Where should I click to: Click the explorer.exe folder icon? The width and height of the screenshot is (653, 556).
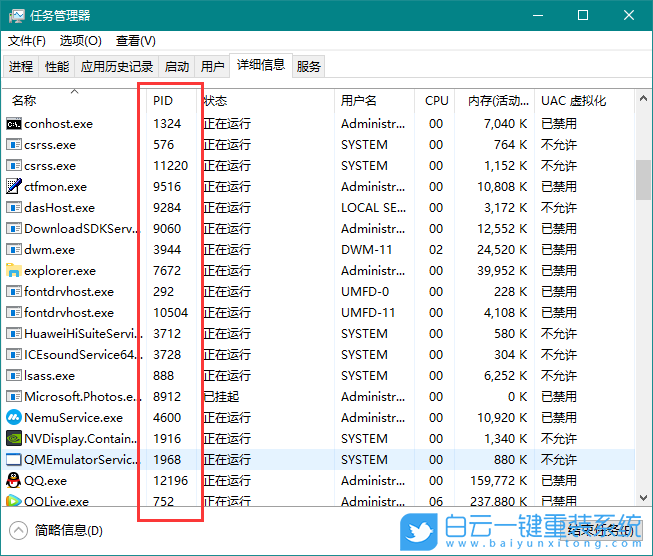[x=14, y=270]
